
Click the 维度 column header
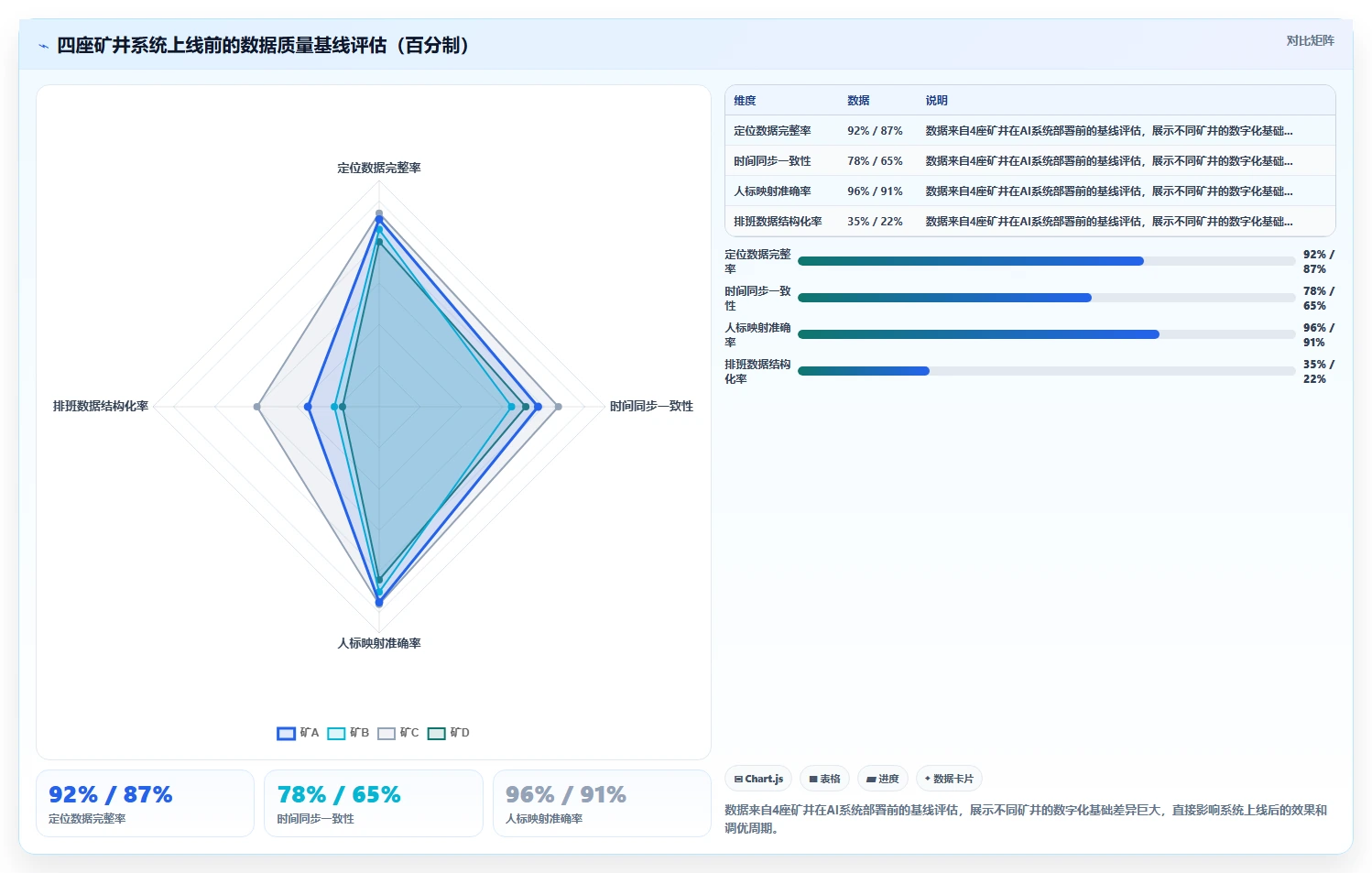tap(745, 101)
